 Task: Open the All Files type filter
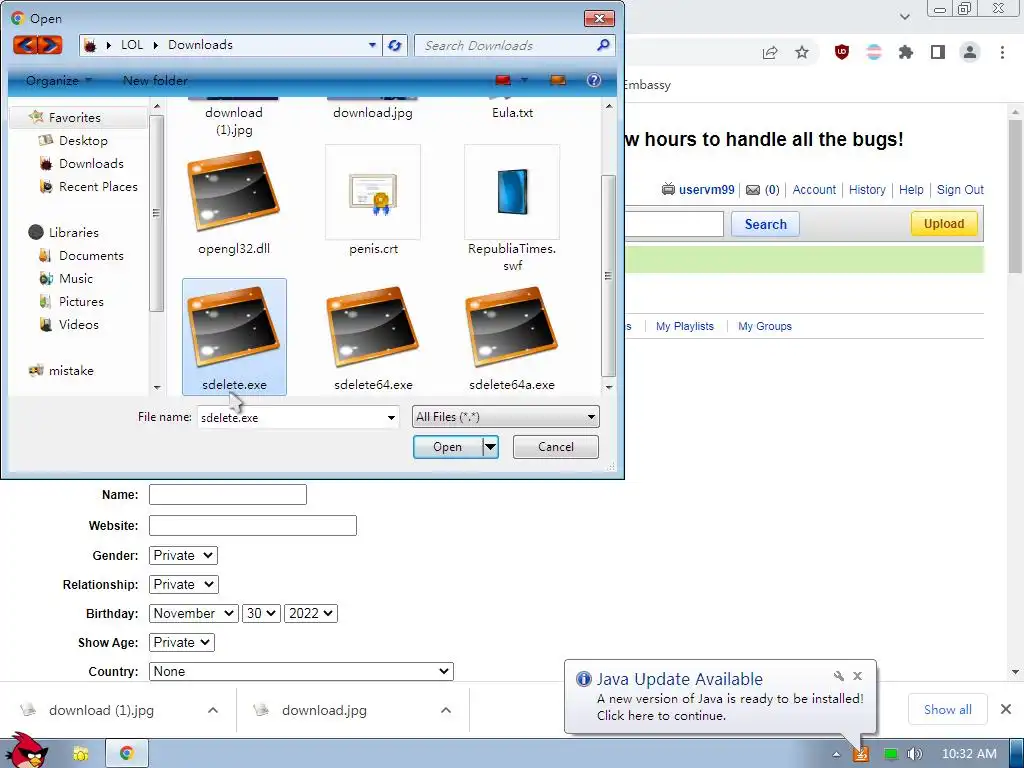coord(505,417)
